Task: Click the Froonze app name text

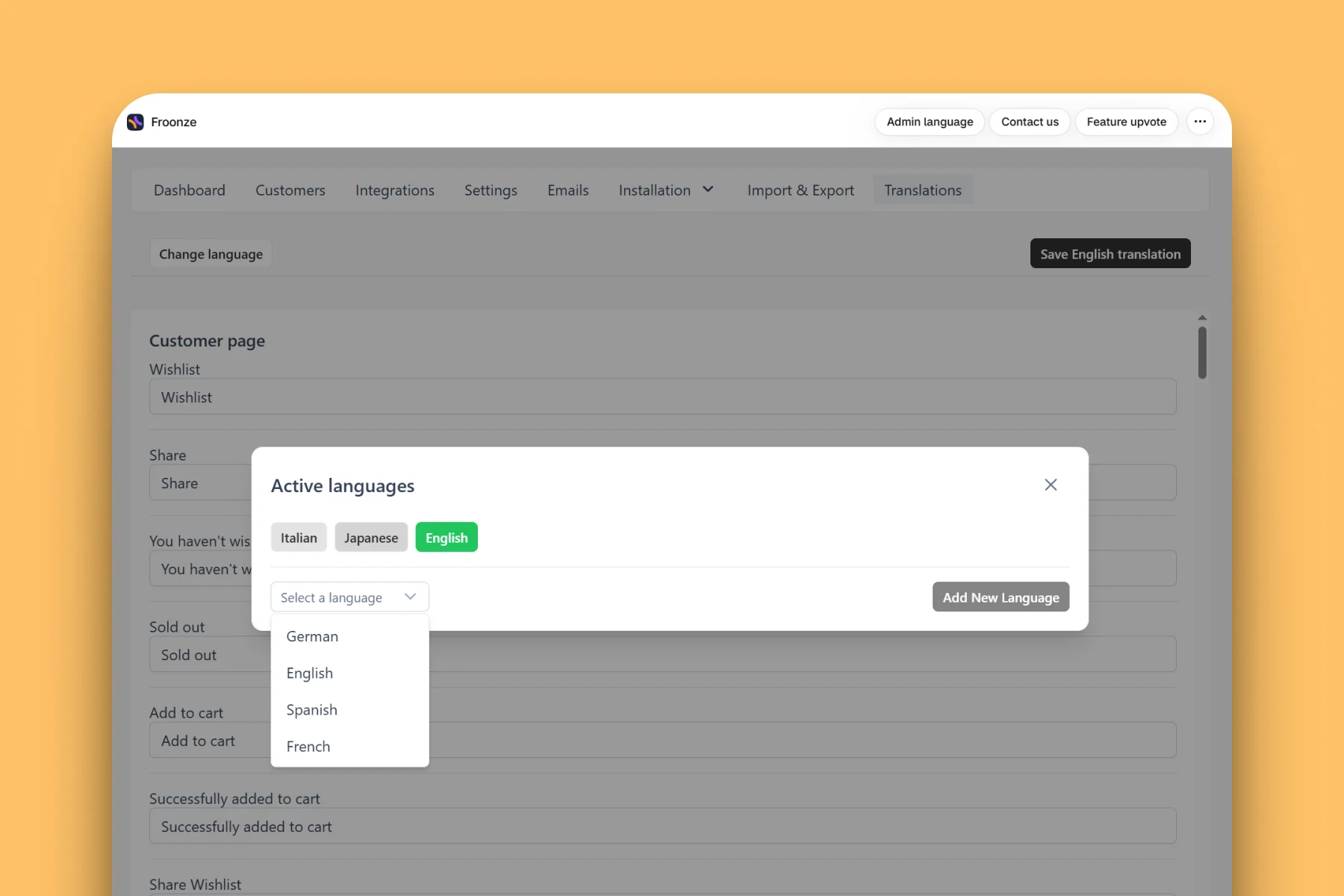Action: pos(174,122)
